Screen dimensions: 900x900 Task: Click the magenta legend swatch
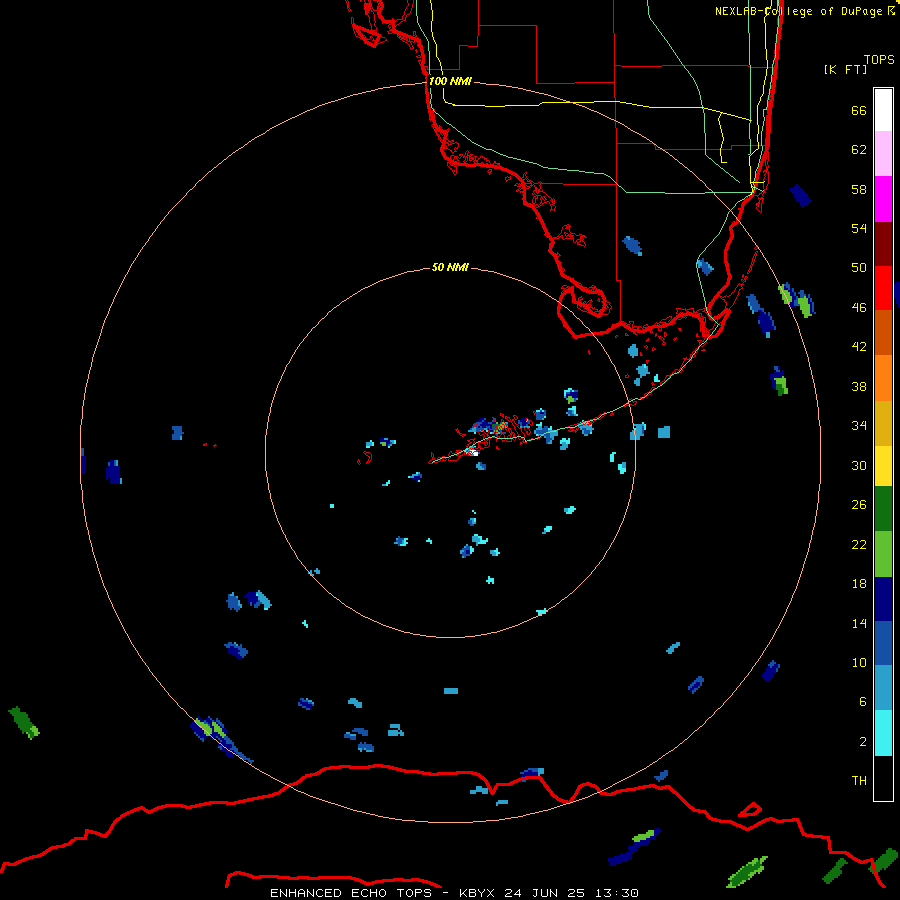pos(883,199)
